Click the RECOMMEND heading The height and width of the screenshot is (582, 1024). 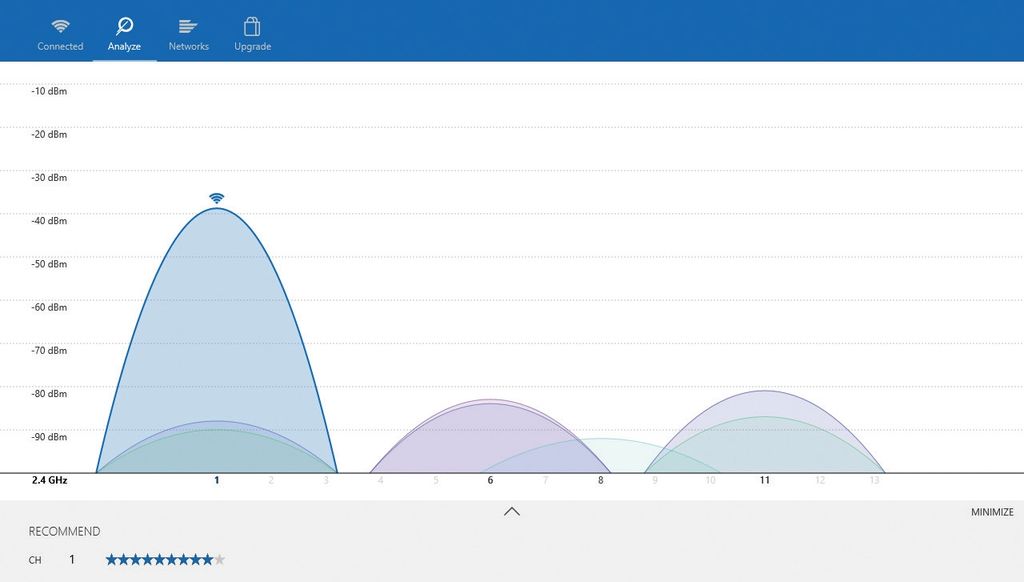[x=65, y=532]
